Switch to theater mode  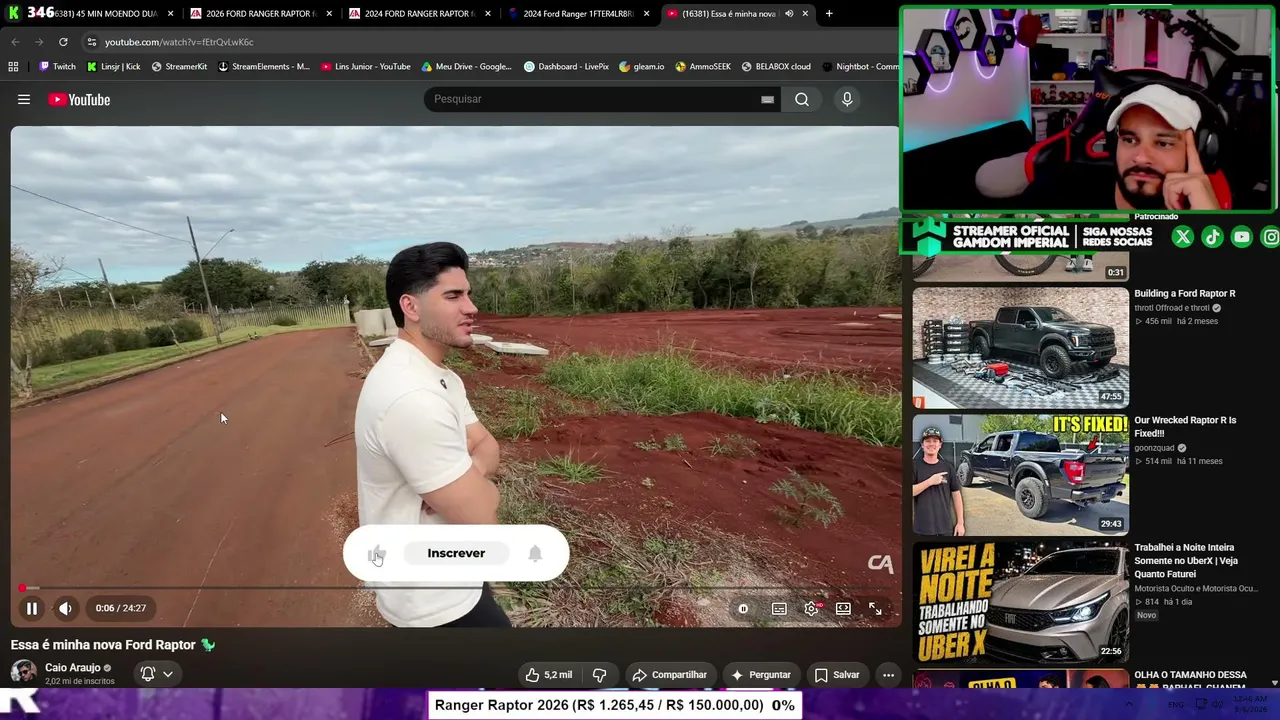[843, 609]
